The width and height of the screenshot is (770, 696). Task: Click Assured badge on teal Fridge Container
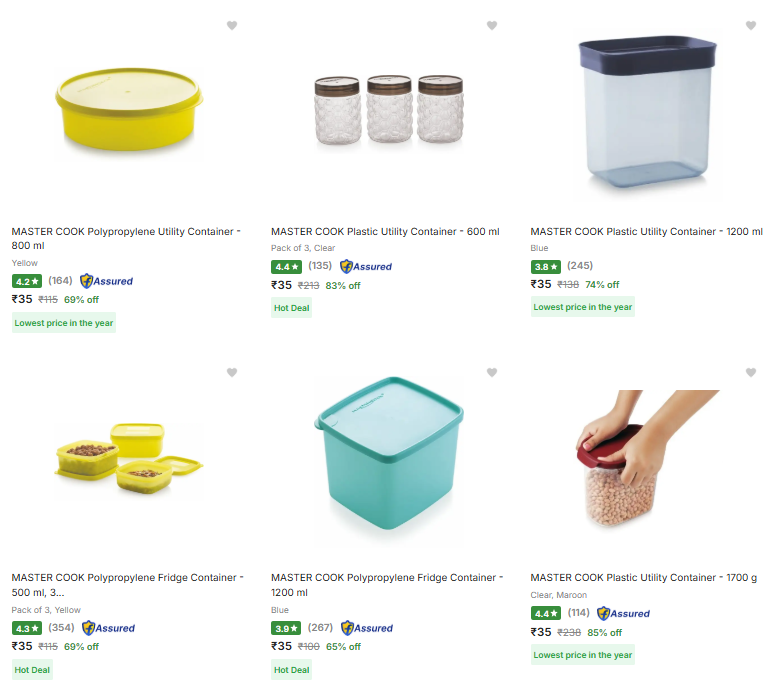tap(368, 628)
